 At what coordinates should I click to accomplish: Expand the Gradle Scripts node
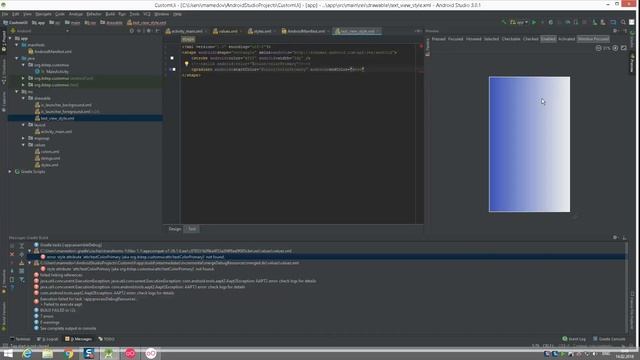(x=10, y=172)
